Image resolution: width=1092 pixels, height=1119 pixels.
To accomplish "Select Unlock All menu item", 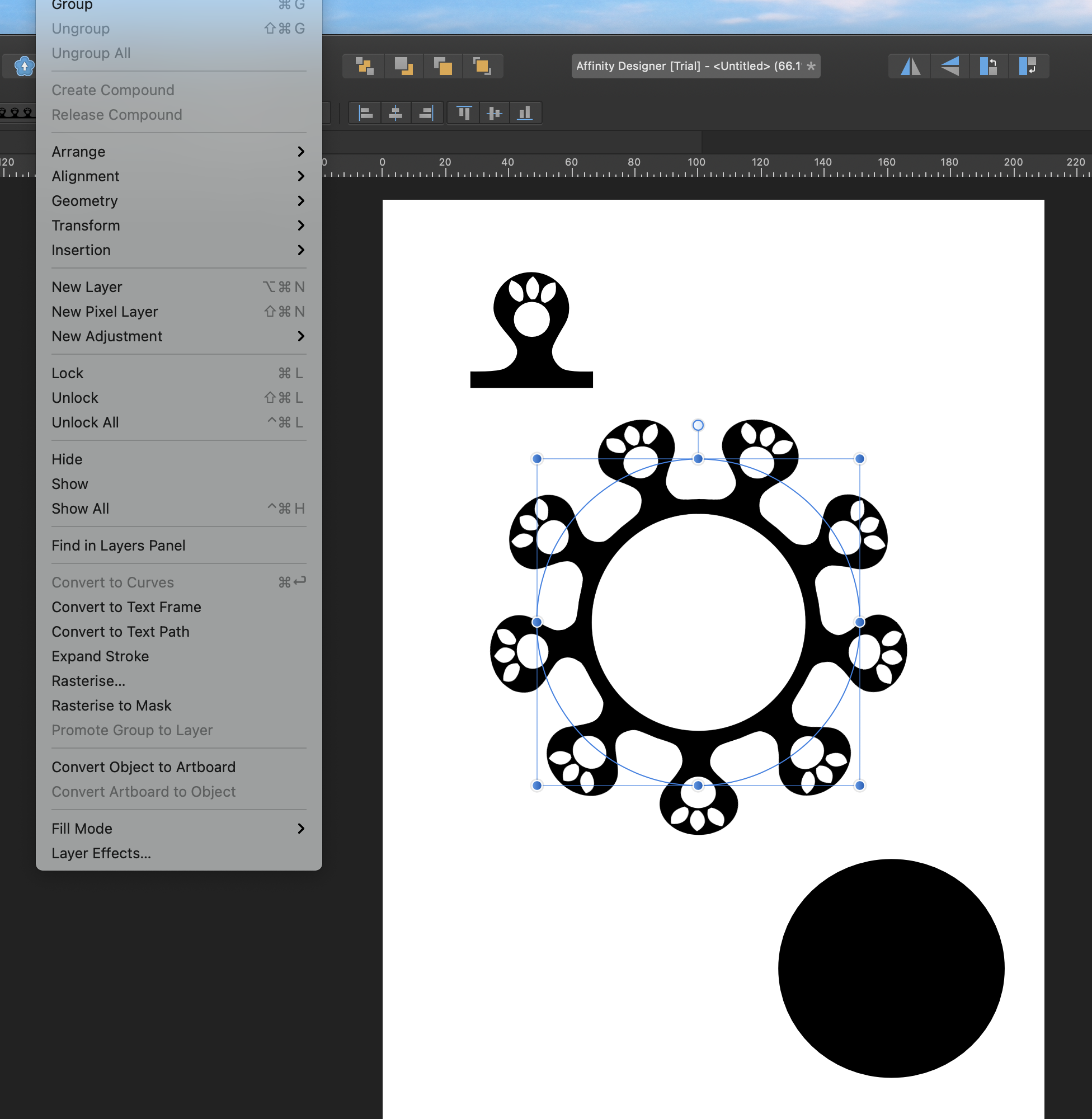I will tap(178, 422).
